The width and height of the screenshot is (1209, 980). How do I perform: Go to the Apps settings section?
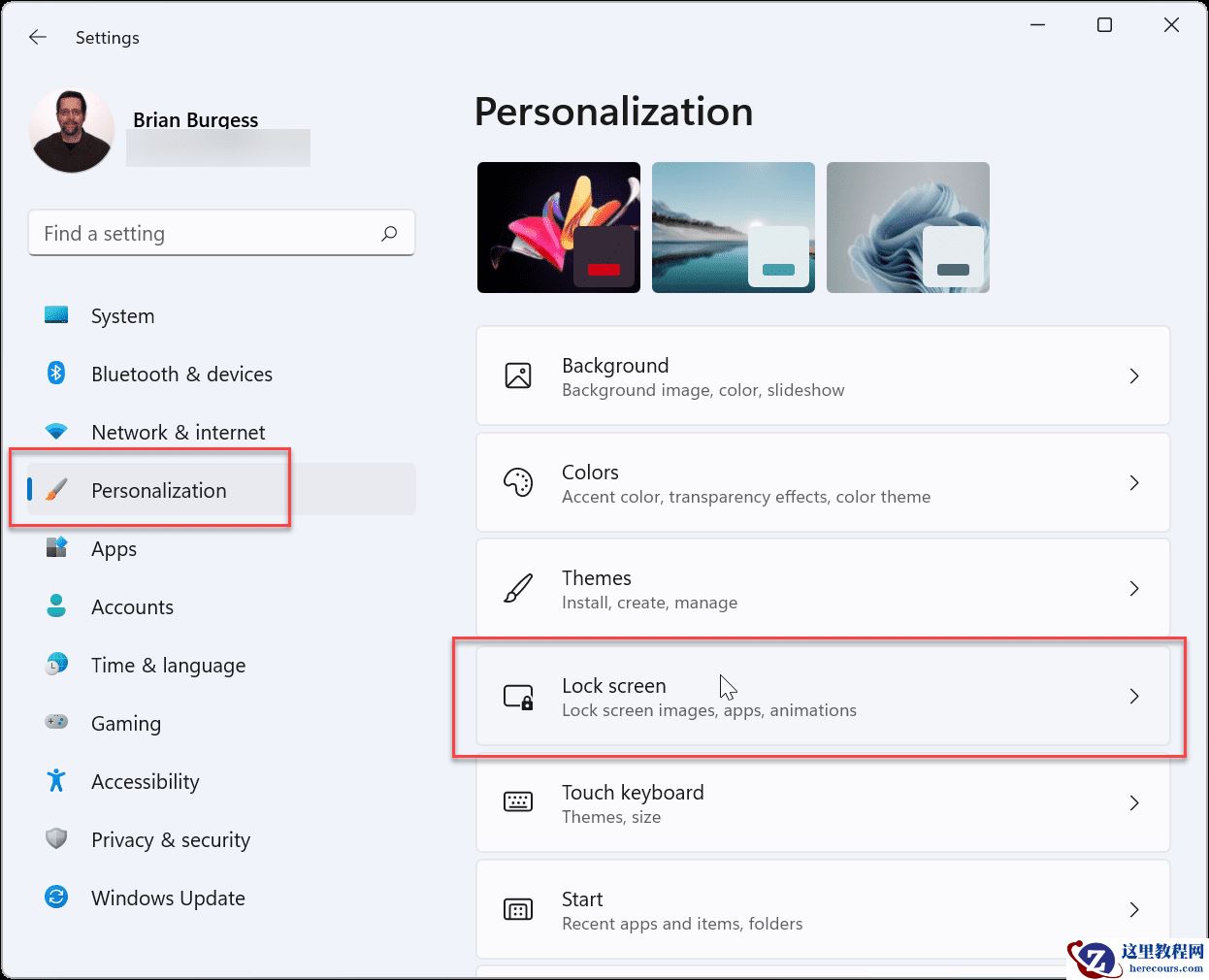point(114,549)
